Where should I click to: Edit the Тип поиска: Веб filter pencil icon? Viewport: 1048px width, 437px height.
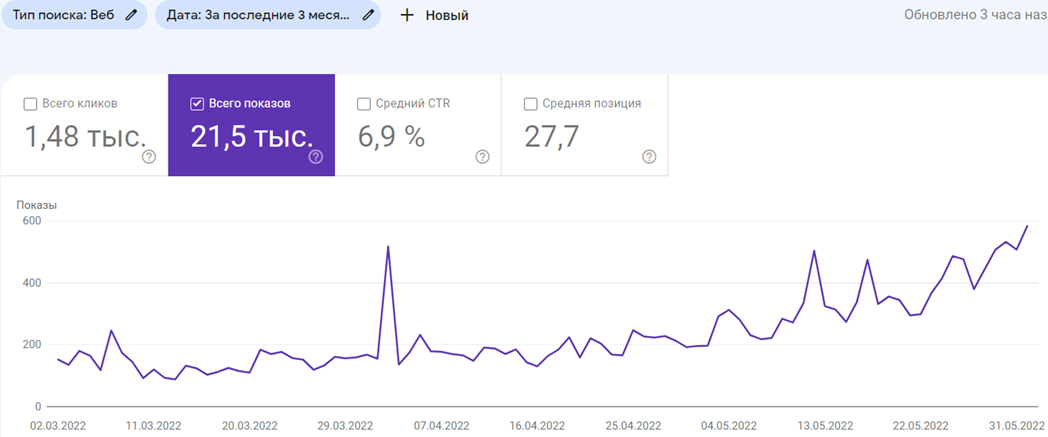130,15
